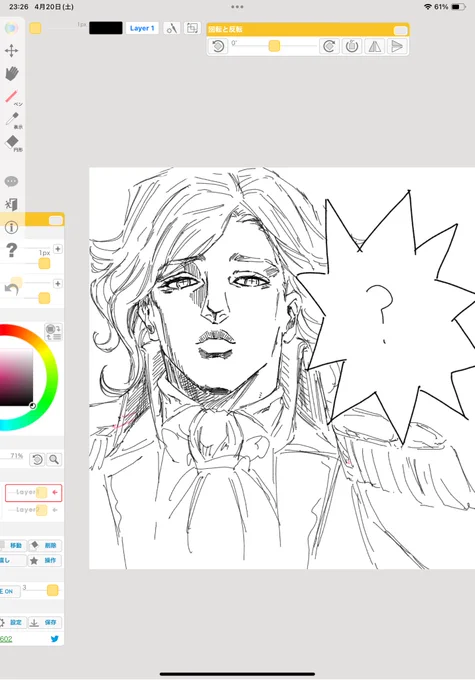Open the speech bubble comment icon

tap(11, 181)
